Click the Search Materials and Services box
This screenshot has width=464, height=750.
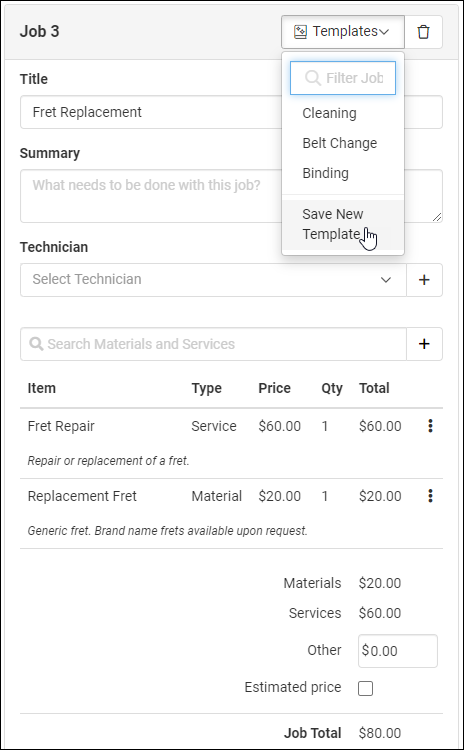(213, 344)
